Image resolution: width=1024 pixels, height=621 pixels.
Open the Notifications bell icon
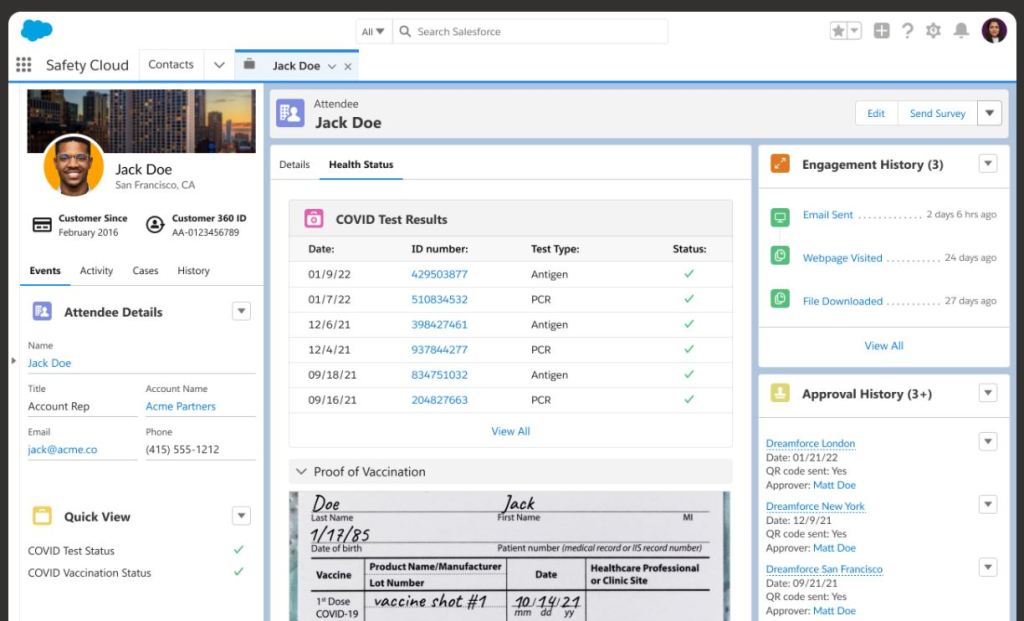coord(961,31)
